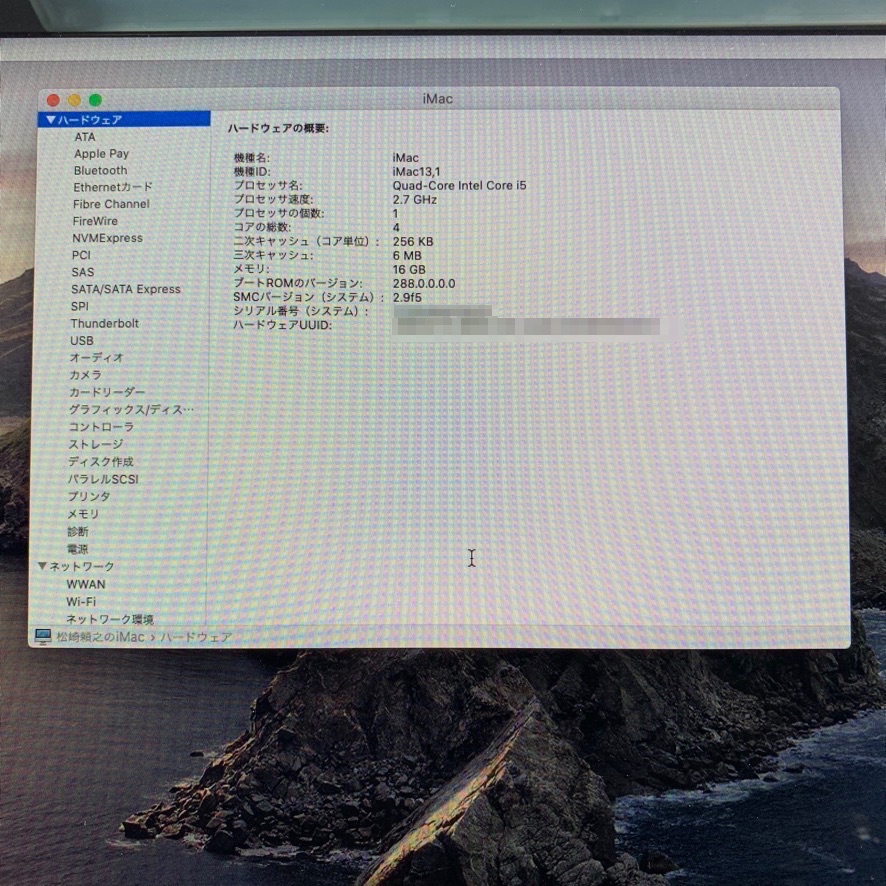Show ストレージ information
The image size is (886, 886).
pos(96,444)
